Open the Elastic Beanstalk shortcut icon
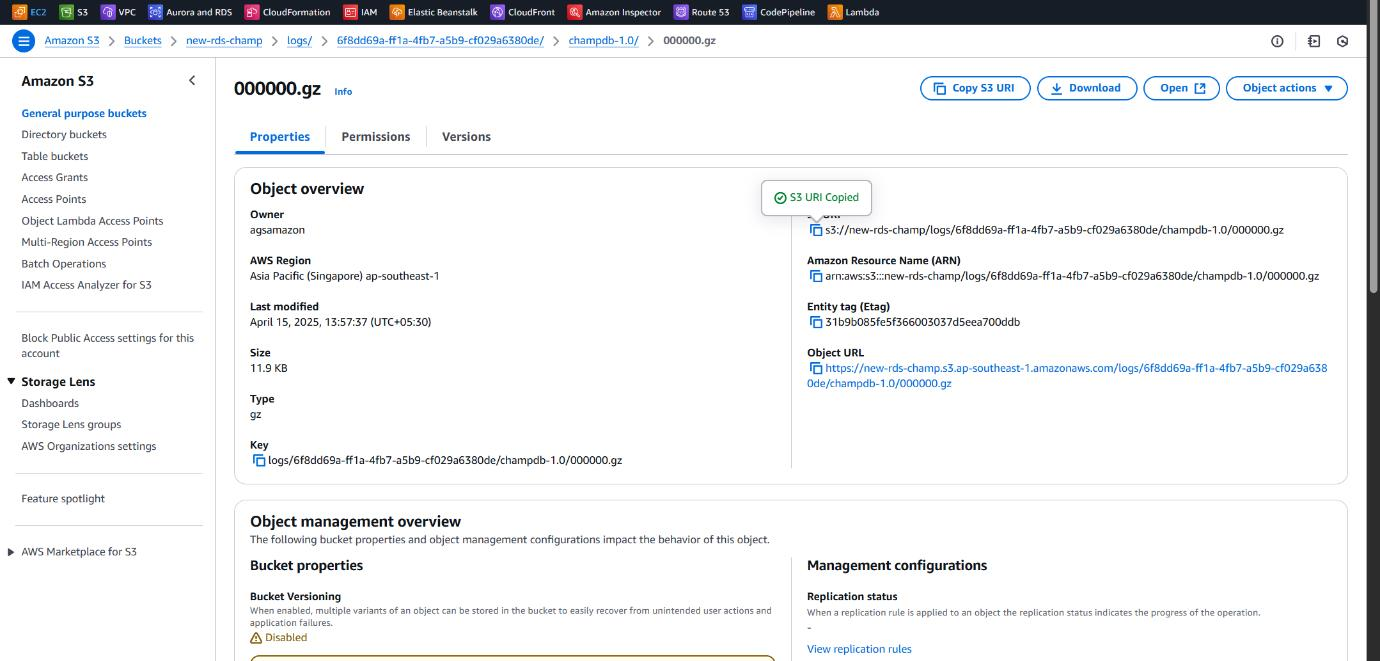This screenshot has width=1380, height=661. (397, 12)
